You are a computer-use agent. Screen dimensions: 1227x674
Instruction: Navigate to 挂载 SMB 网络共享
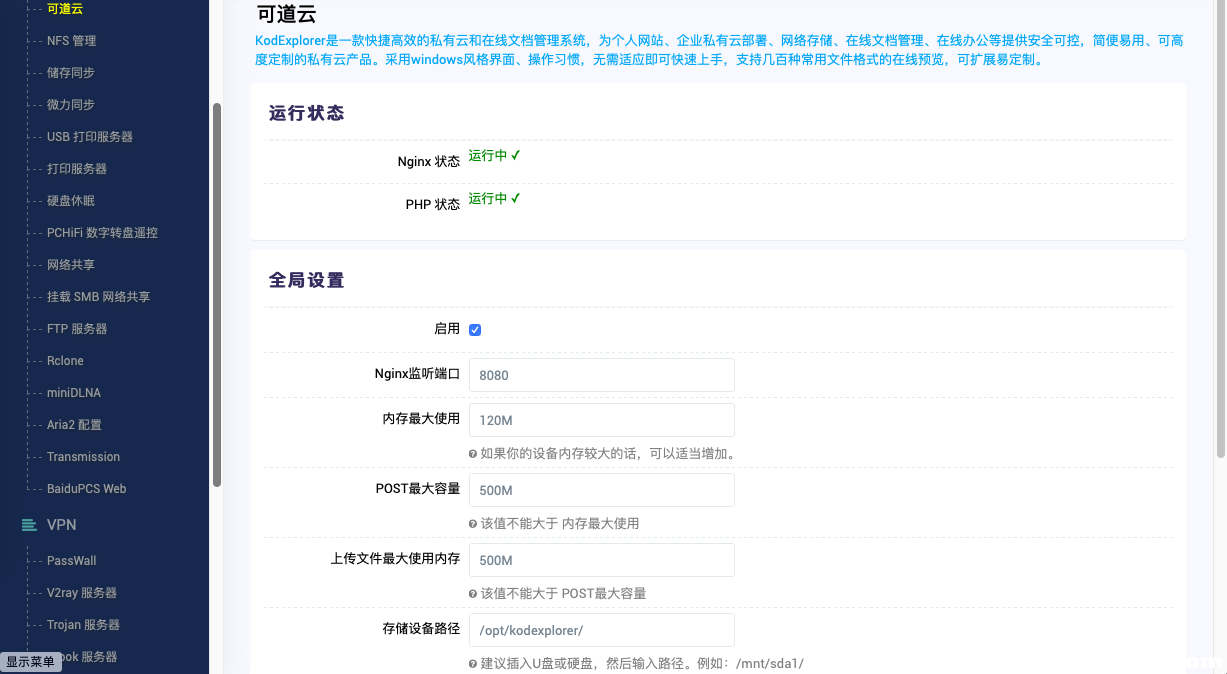(98, 297)
